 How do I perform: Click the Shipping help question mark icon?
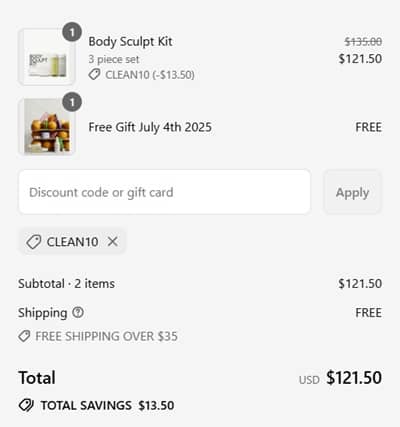point(78,312)
